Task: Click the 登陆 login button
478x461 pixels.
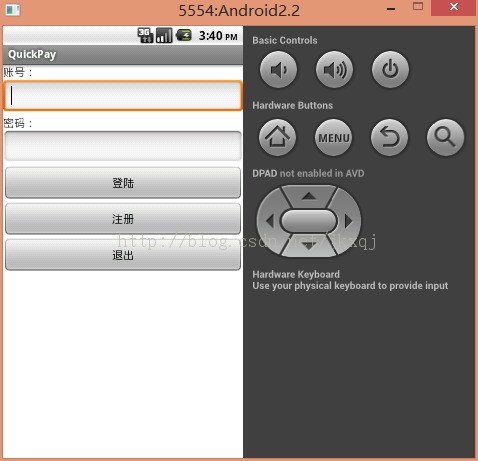Action: coord(123,183)
